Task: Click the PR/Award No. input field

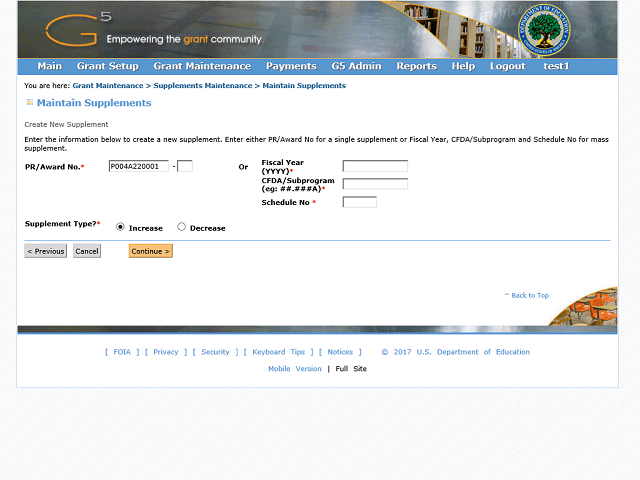Action: click(x=138, y=166)
